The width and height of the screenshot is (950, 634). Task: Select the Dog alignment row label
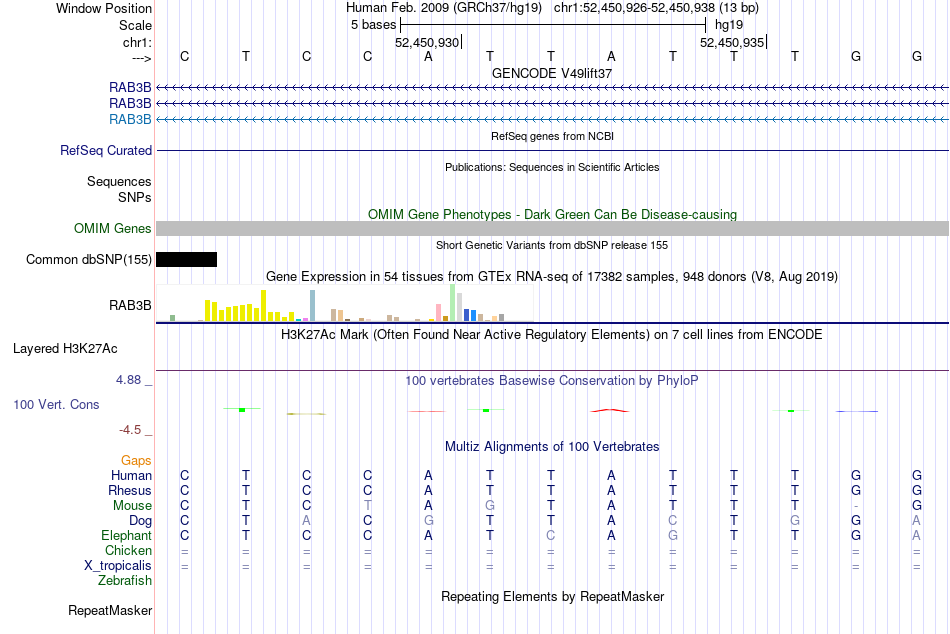pyautogui.click(x=141, y=521)
